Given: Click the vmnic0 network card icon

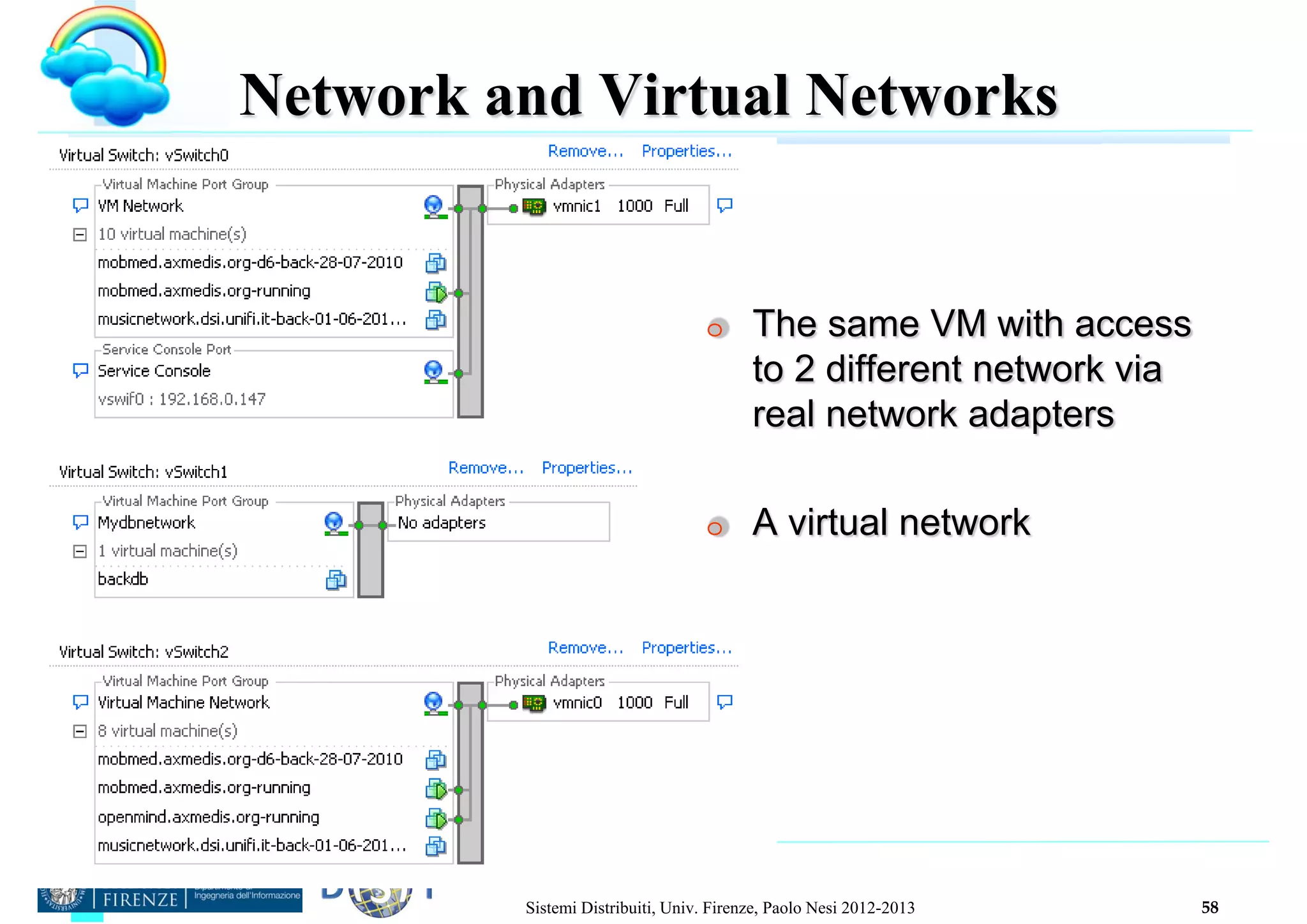Looking at the screenshot, I should pyautogui.click(x=534, y=703).
